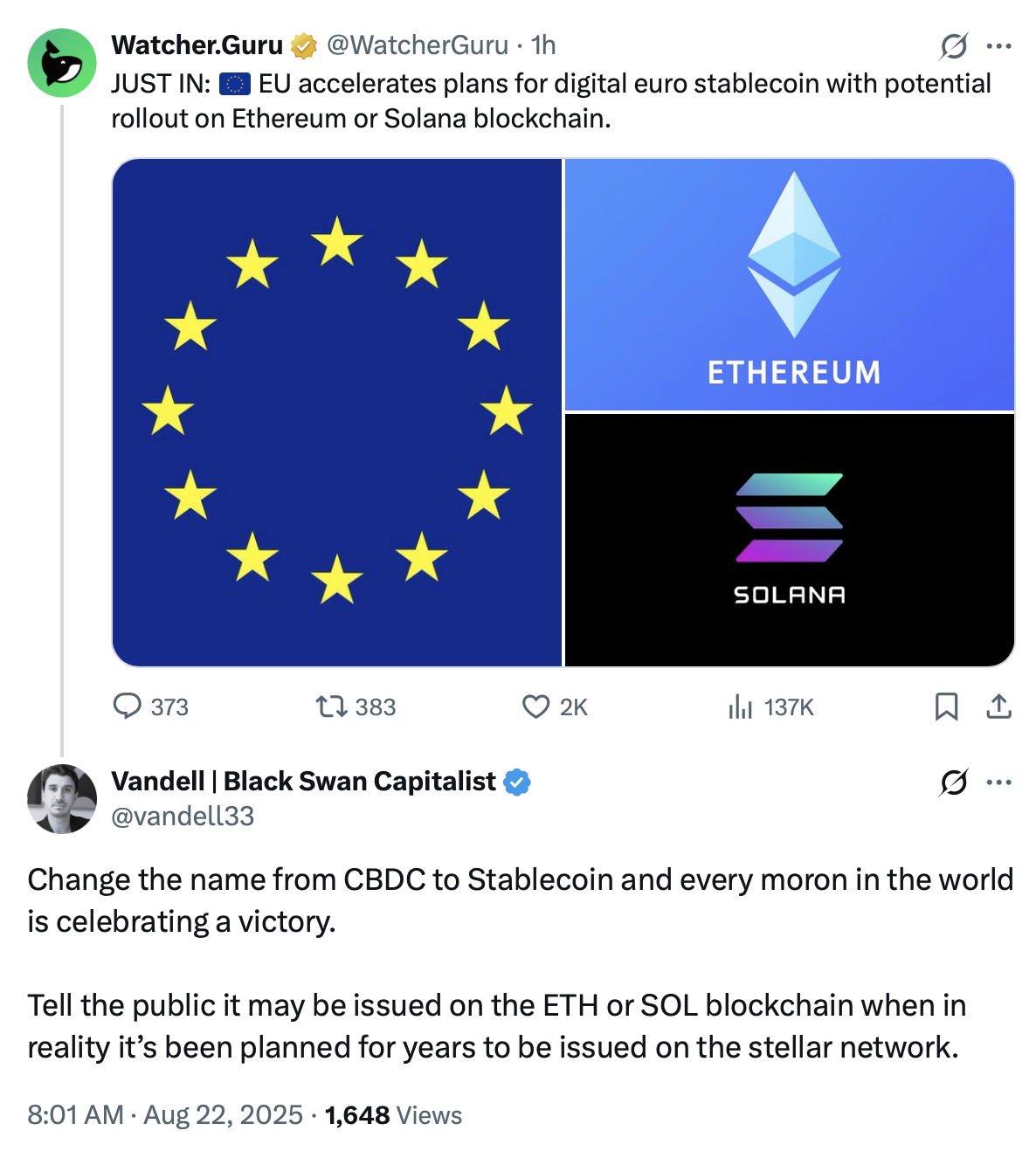
Task: Click Grok icon on Watcher.Guru post
Action: (x=953, y=45)
